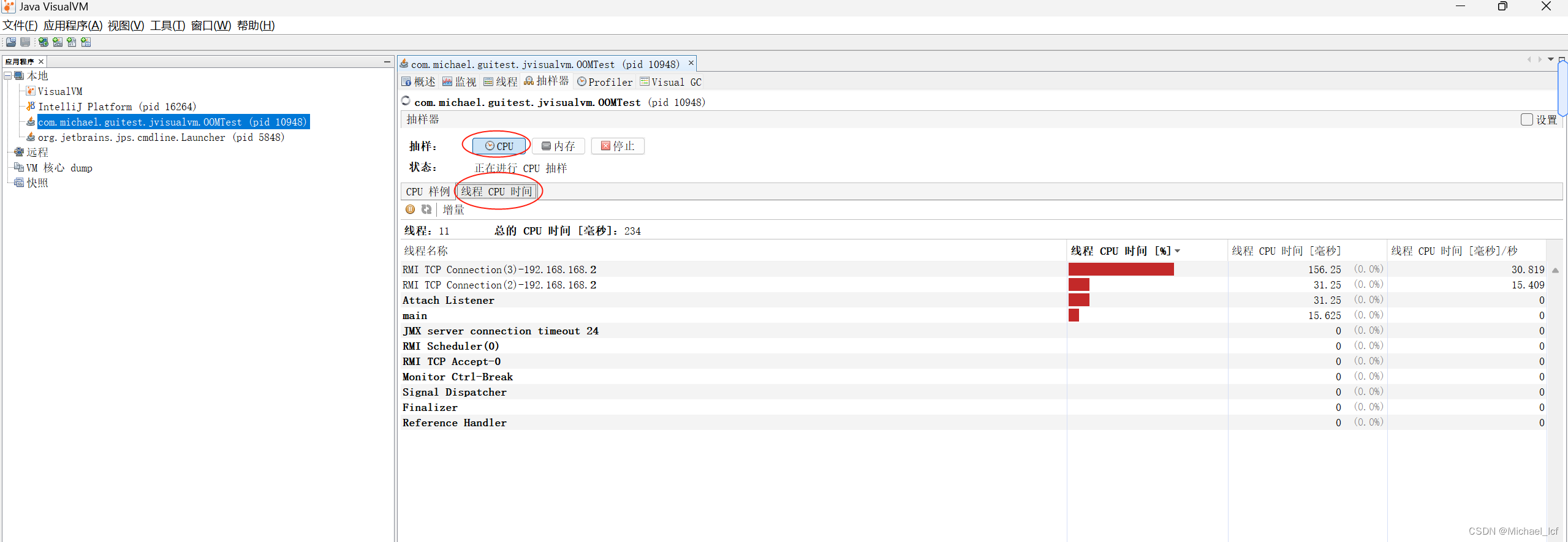Click the 本地 local computer icon
The height and width of the screenshot is (542, 1568).
coord(19,76)
